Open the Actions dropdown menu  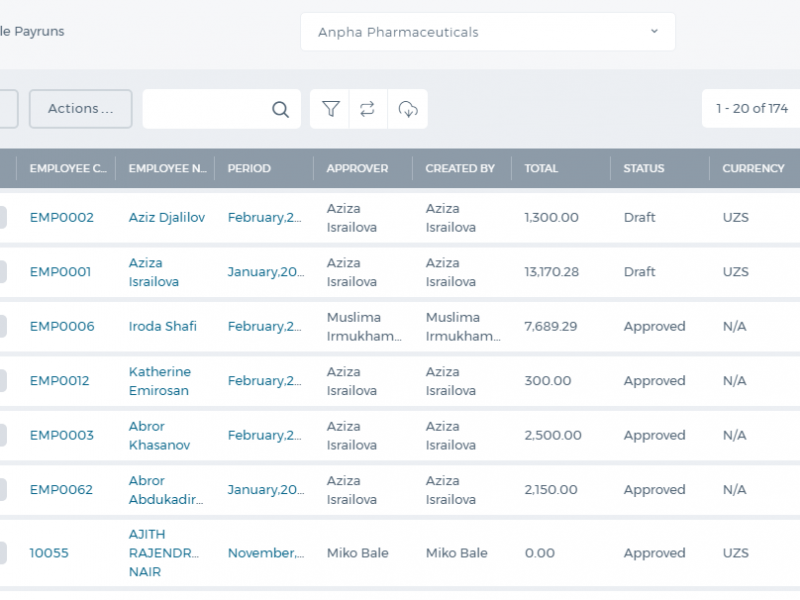(81, 109)
